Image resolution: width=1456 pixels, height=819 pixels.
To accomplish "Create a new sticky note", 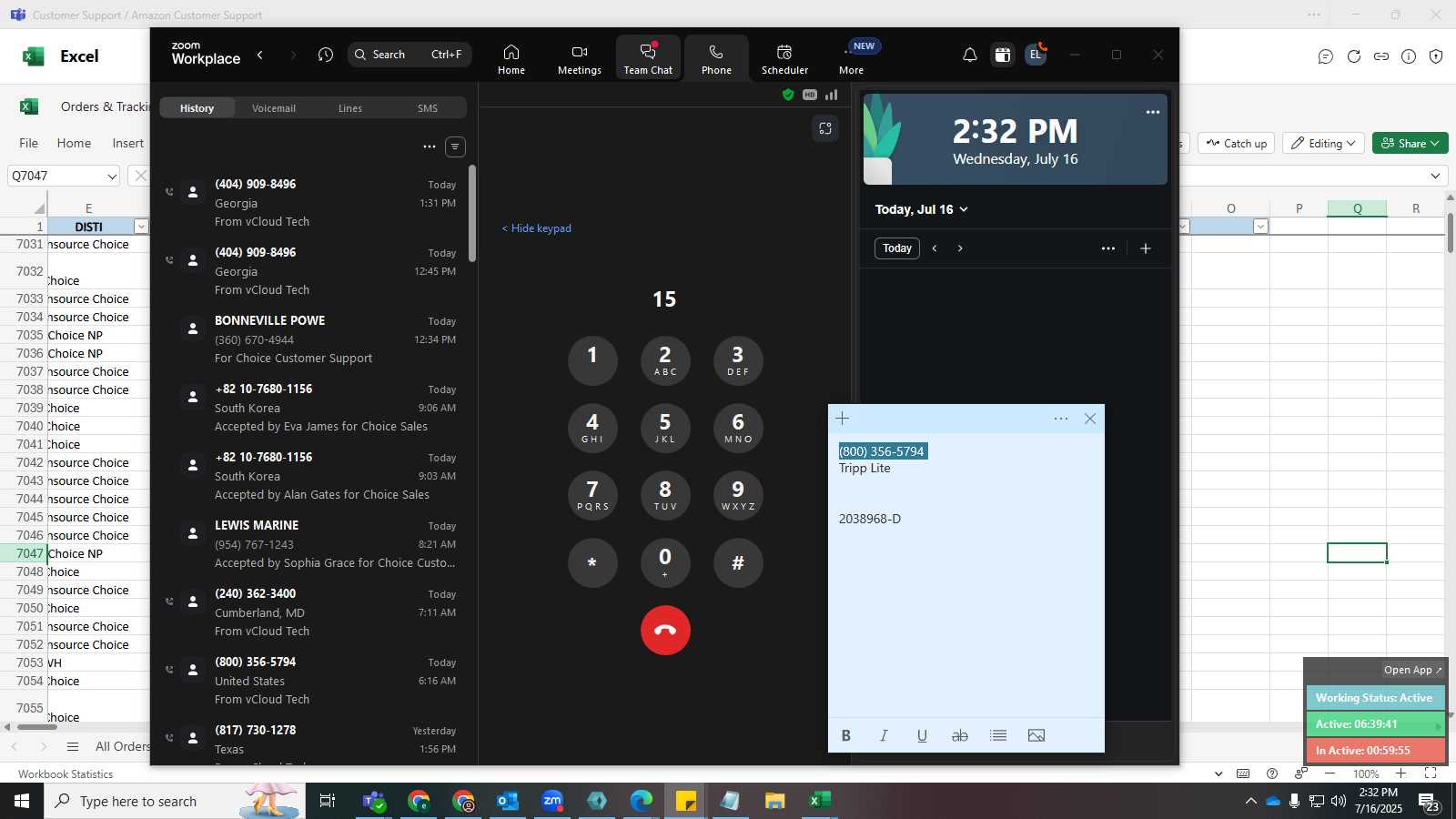I will [x=843, y=419].
